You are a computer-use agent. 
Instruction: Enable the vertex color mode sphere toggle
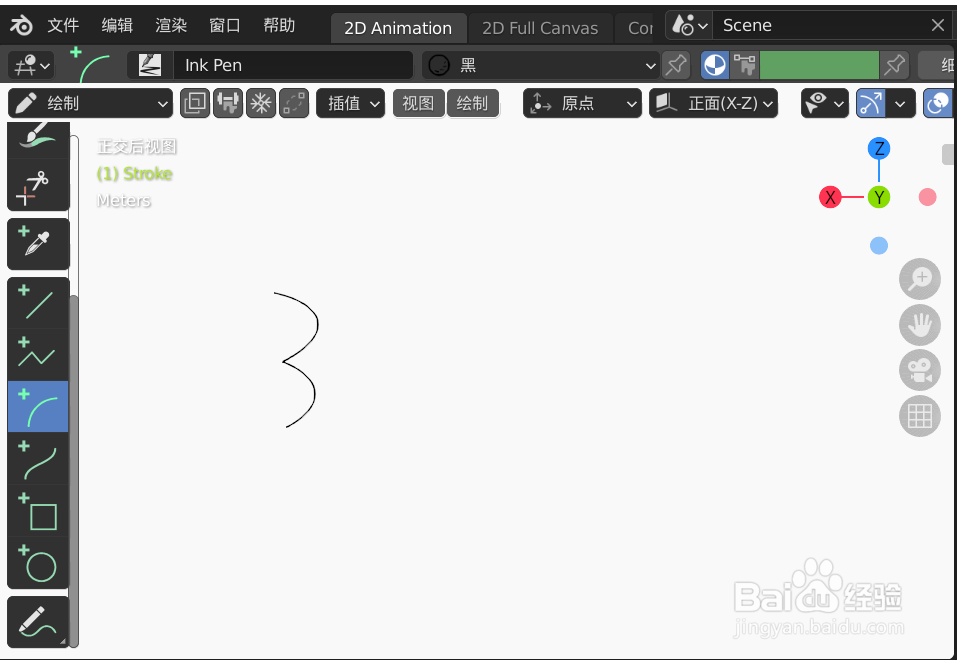tap(714, 64)
